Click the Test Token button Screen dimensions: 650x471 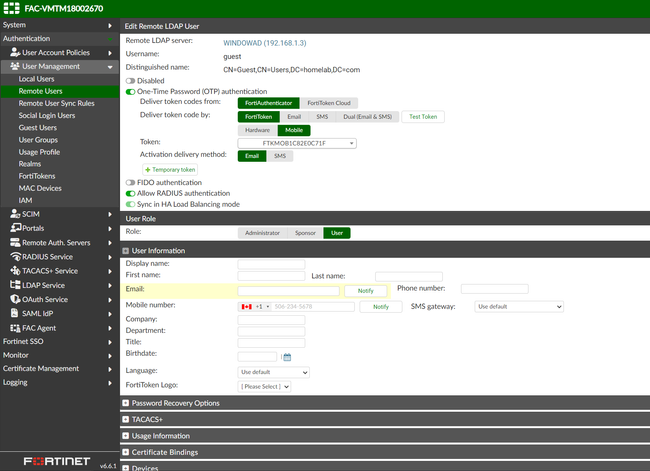[423, 117]
